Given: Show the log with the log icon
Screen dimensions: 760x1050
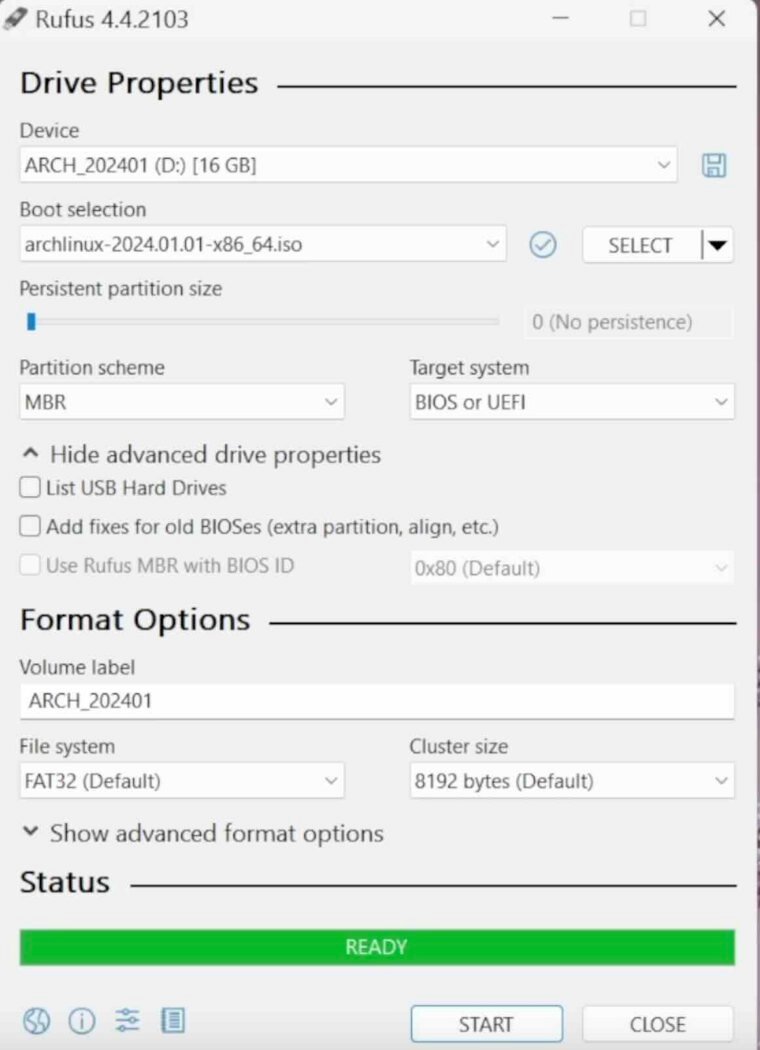Looking at the screenshot, I should pyautogui.click(x=171, y=1020).
